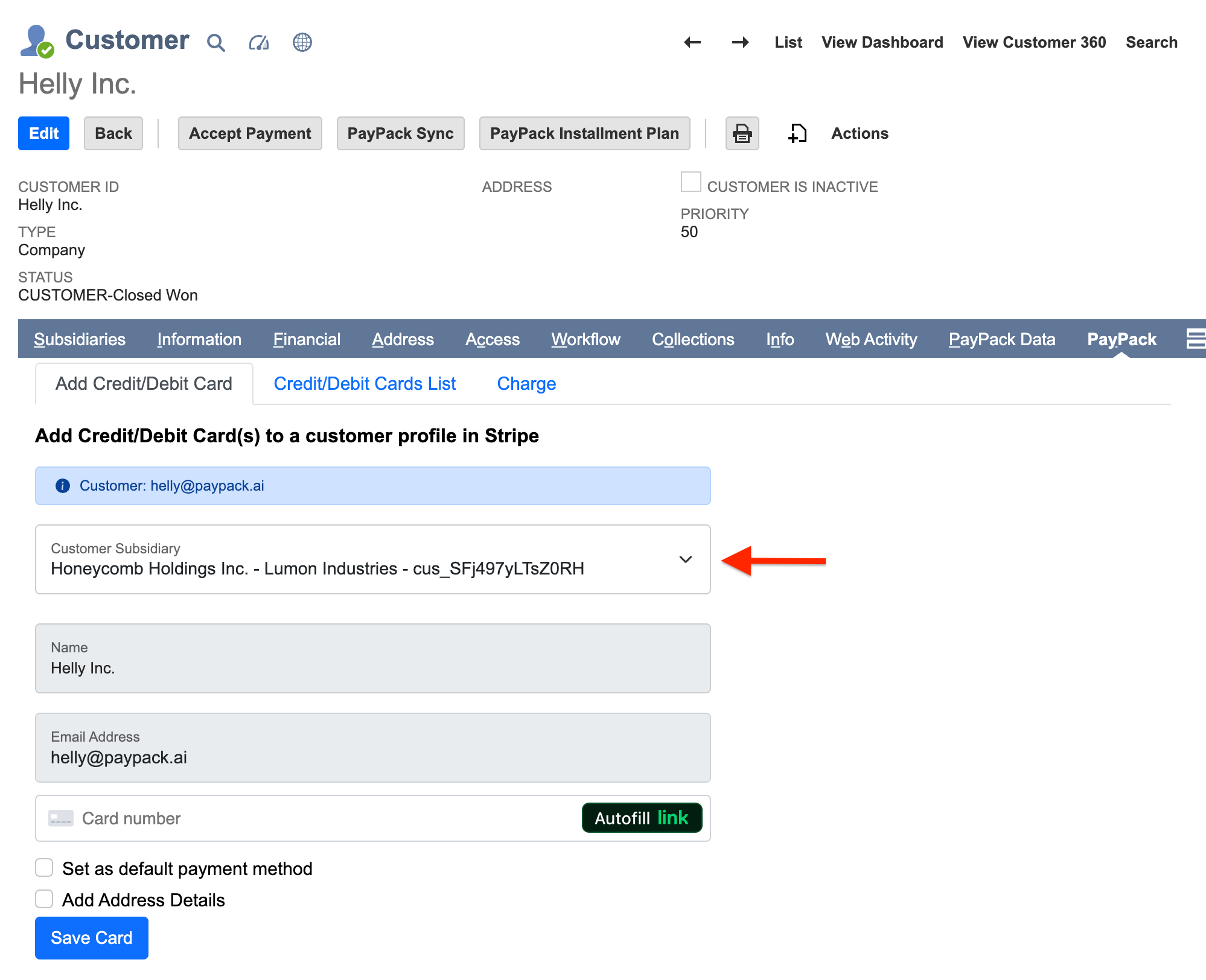
Task: Select the Collections tab
Action: click(693, 339)
